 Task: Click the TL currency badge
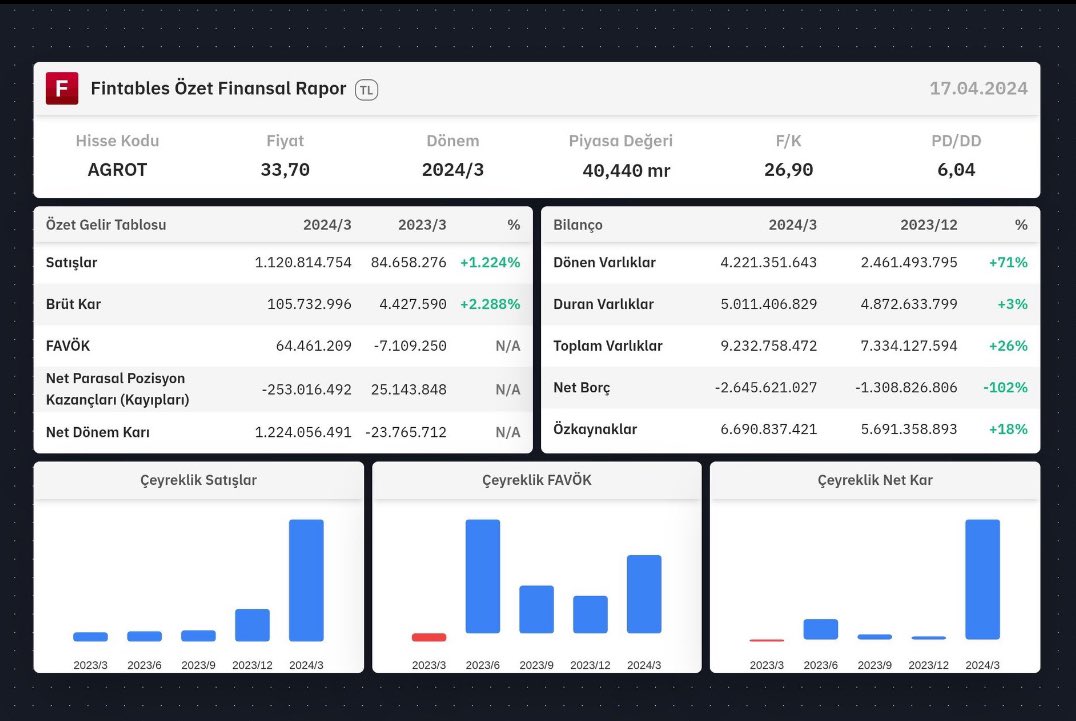(x=366, y=90)
